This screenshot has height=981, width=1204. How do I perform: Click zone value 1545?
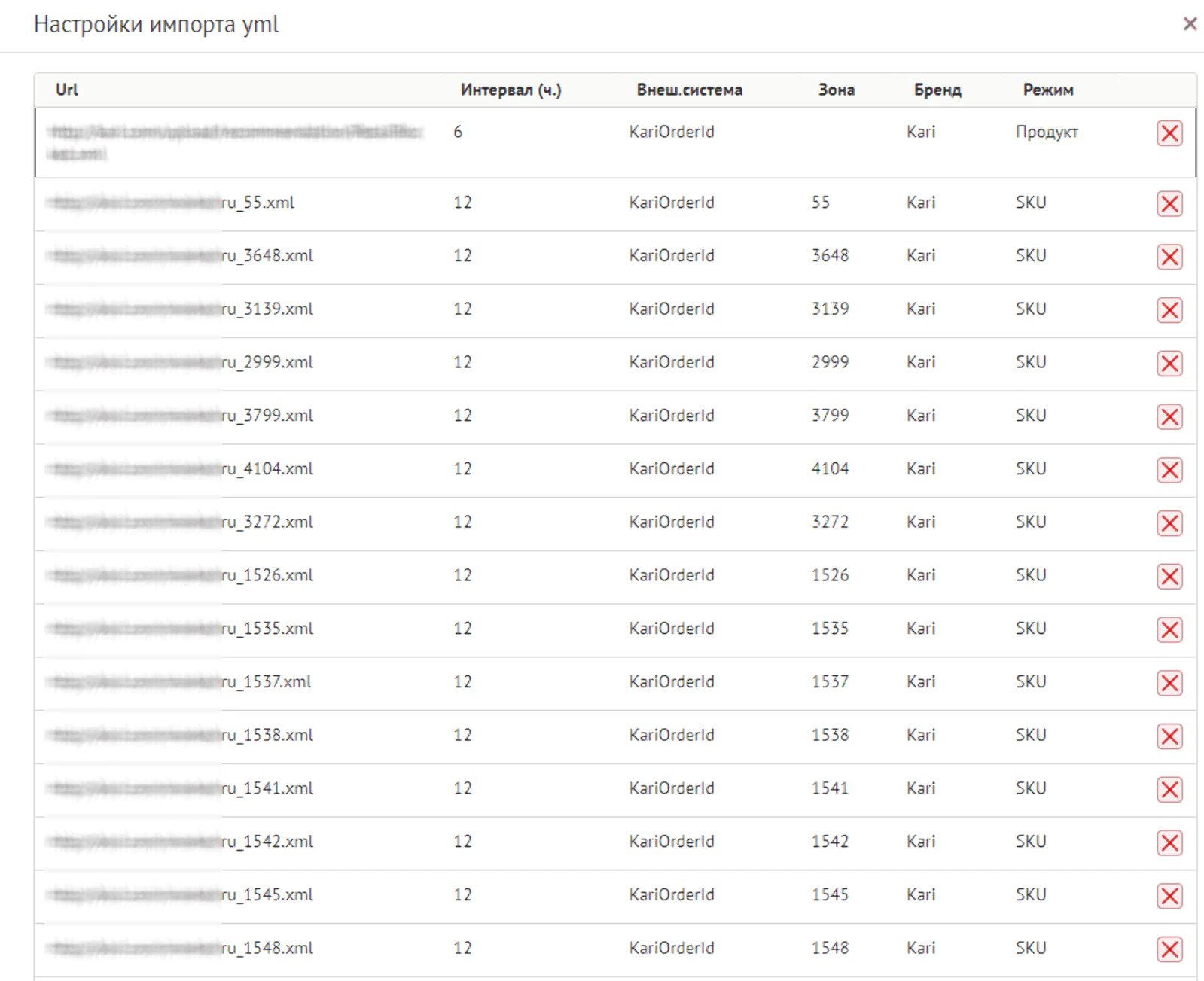(x=830, y=895)
